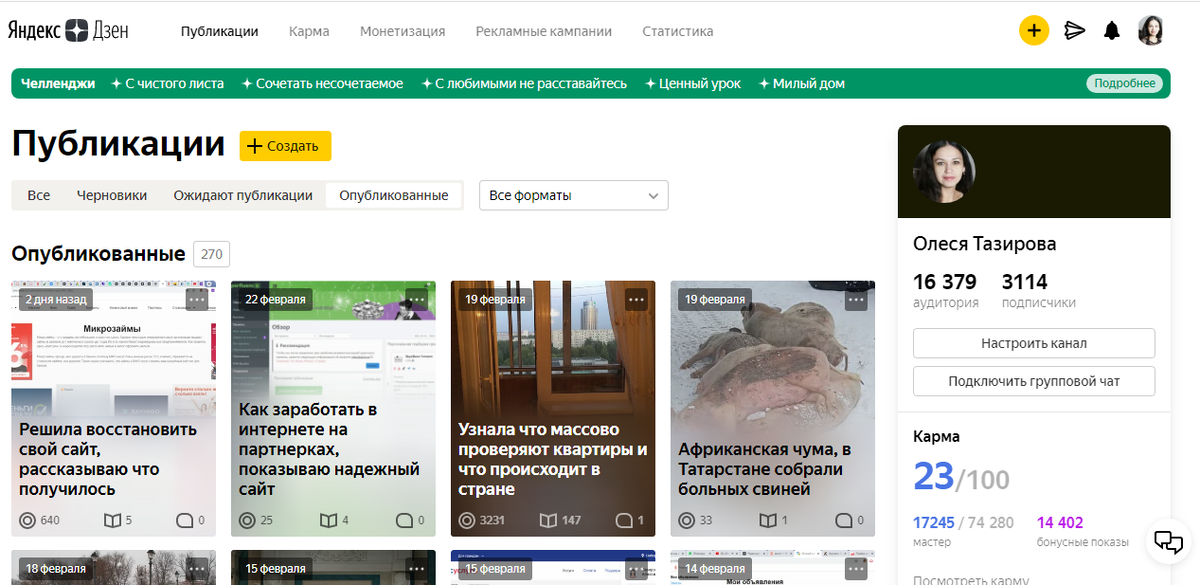This screenshot has height=585, width=1200.
Task: Click views icon showing 25
Action: click(248, 520)
